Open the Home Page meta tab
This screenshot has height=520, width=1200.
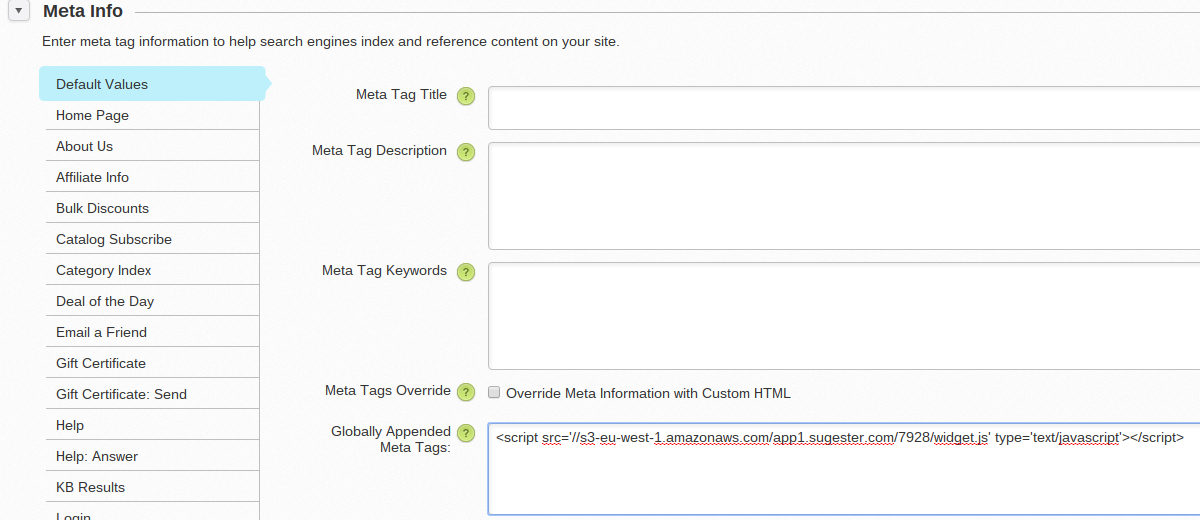click(92, 115)
